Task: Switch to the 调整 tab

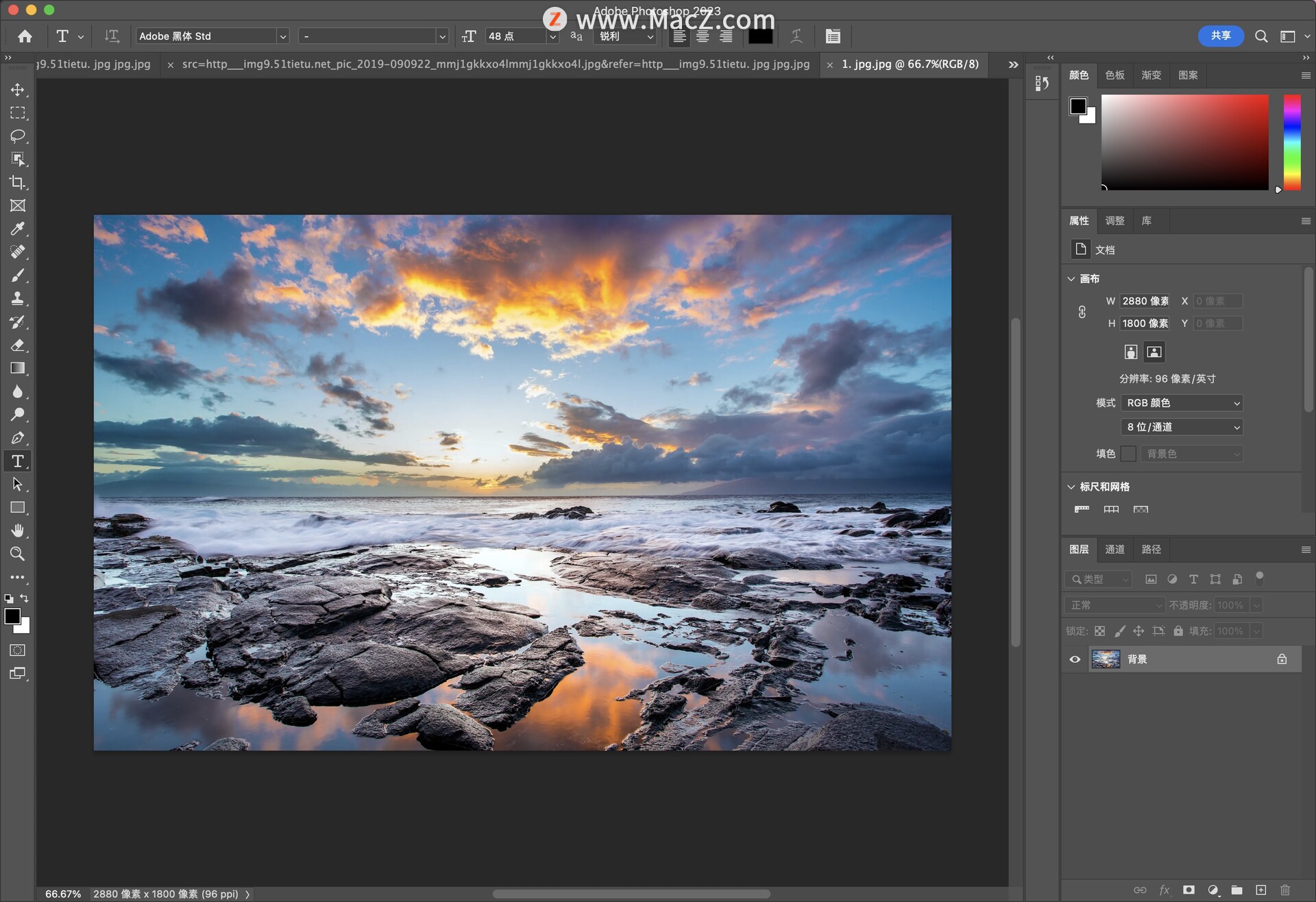Action: (1115, 221)
